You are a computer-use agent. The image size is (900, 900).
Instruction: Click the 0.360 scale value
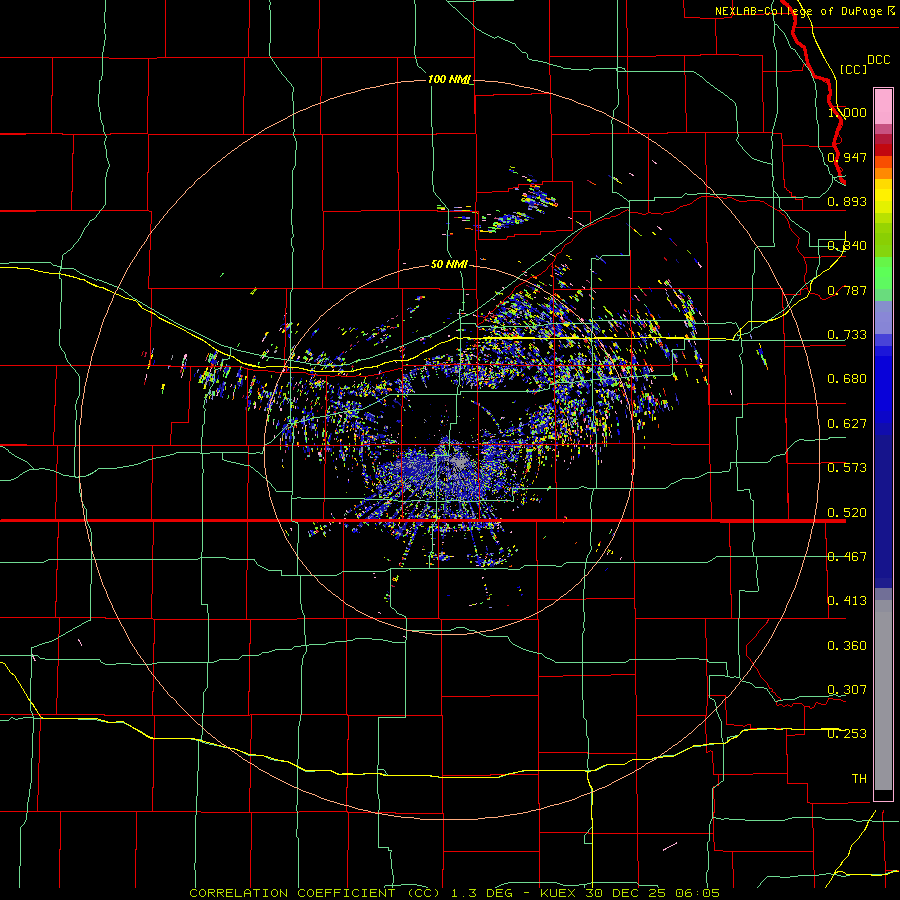pyautogui.click(x=847, y=646)
